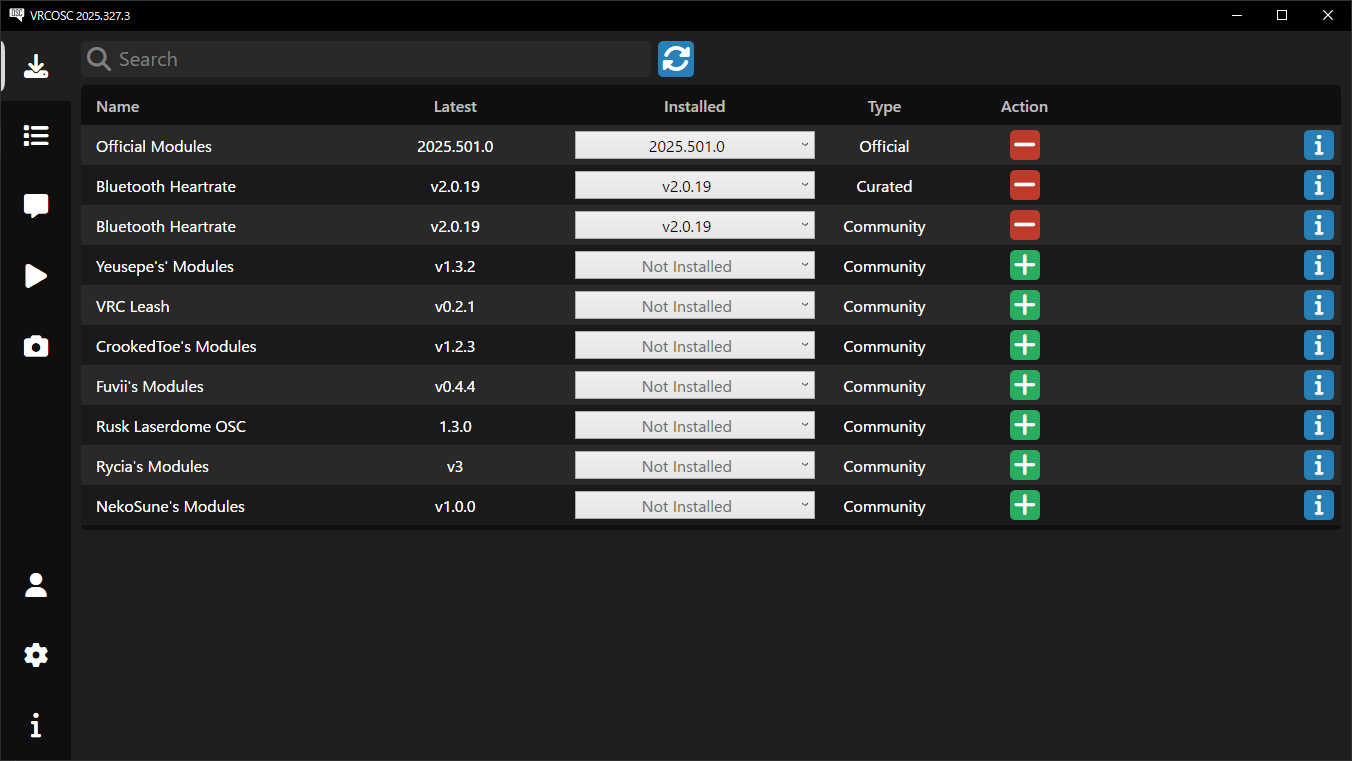Show info for Rycia's Modules

(x=1318, y=465)
